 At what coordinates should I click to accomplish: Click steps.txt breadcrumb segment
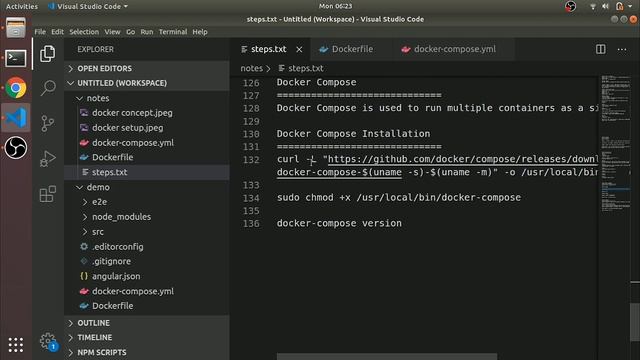(305, 69)
